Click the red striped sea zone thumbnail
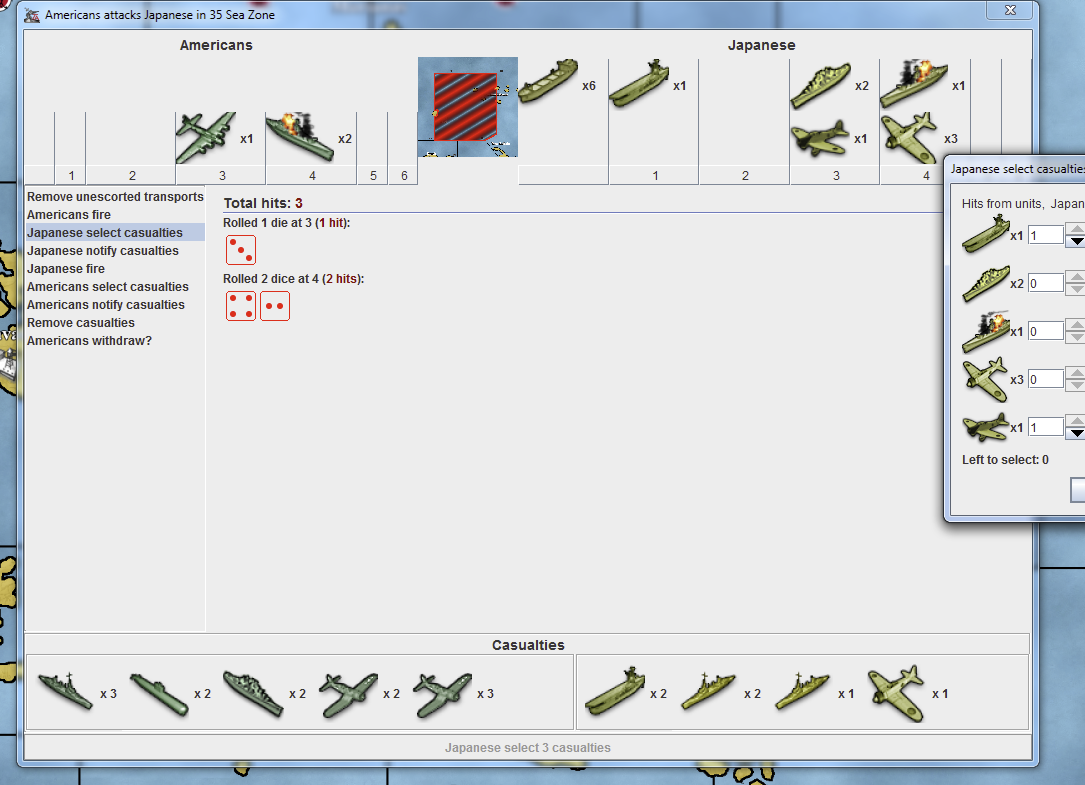This screenshot has height=785, width=1085. pyautogui.click(x=466, y=106)
